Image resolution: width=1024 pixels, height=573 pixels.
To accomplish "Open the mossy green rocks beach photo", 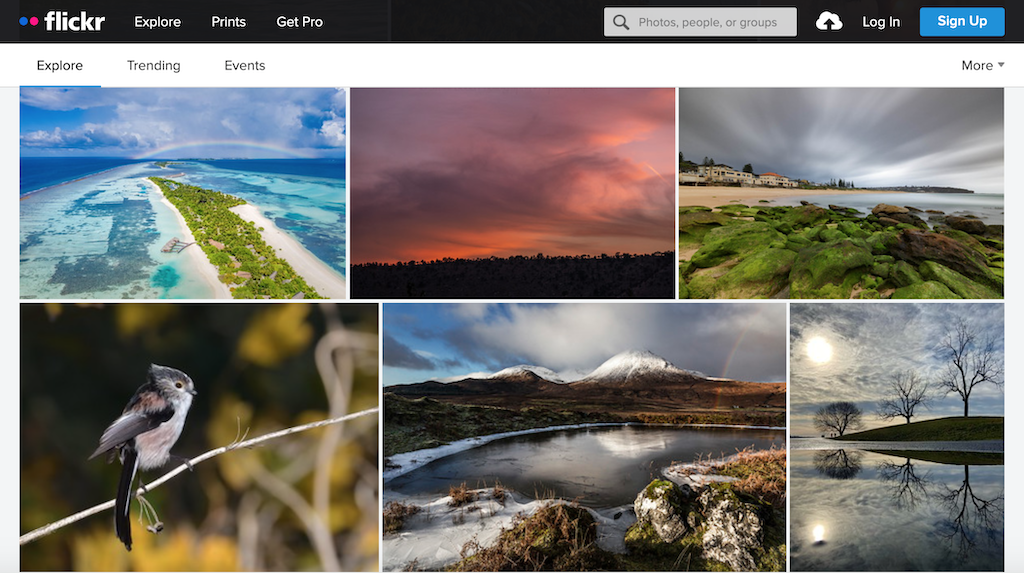I will (841, 193).
